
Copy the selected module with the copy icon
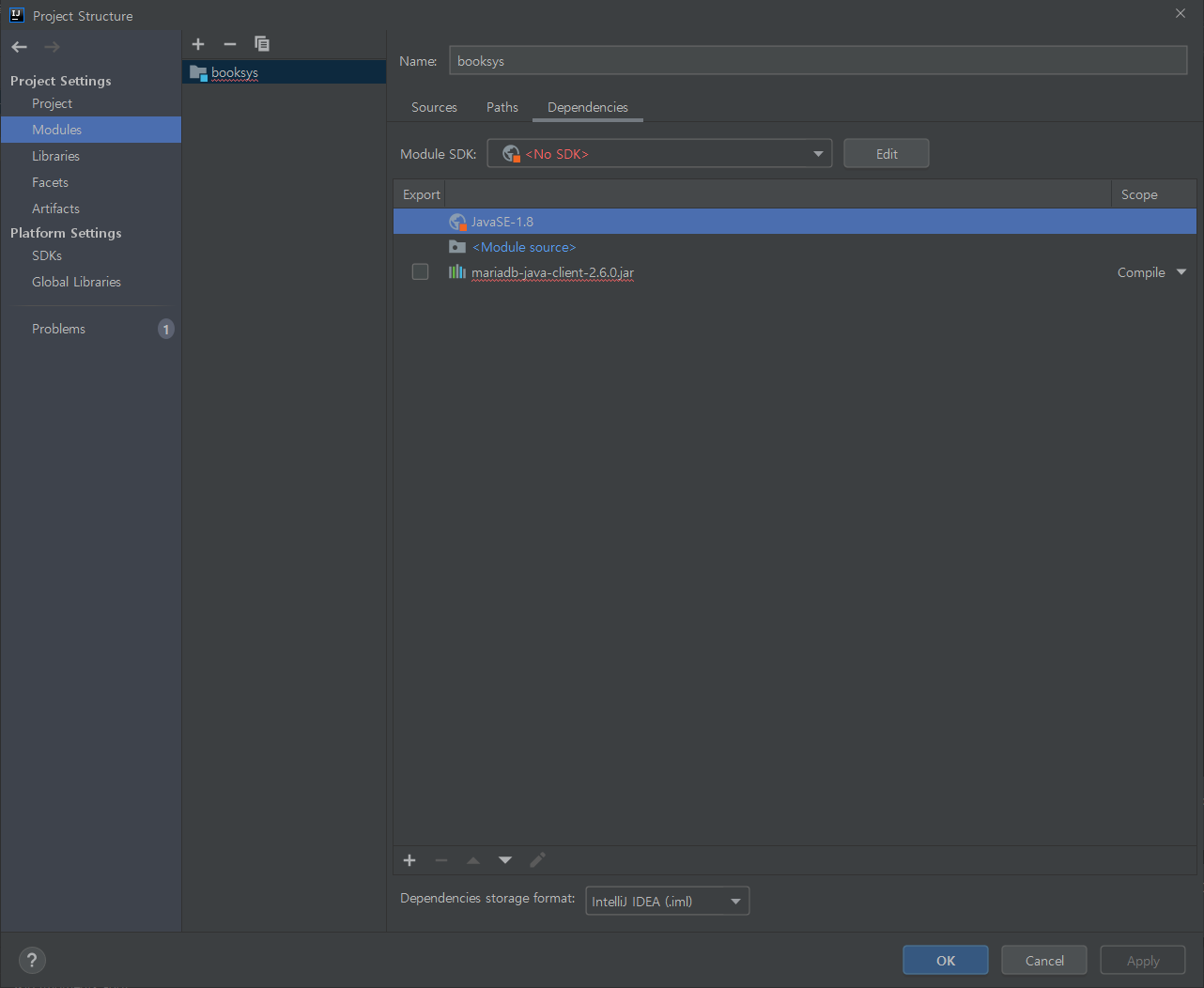pos(262,44)
